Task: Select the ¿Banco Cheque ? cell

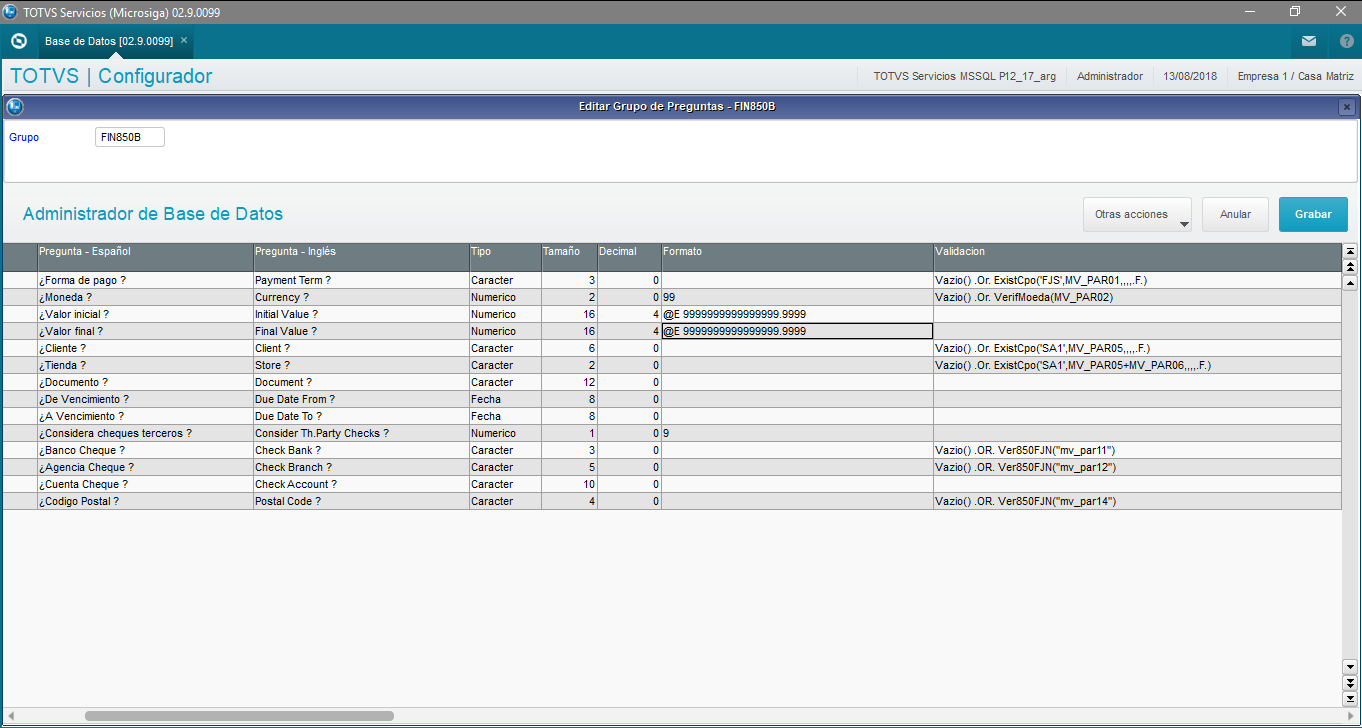Action: coord(144,451)
